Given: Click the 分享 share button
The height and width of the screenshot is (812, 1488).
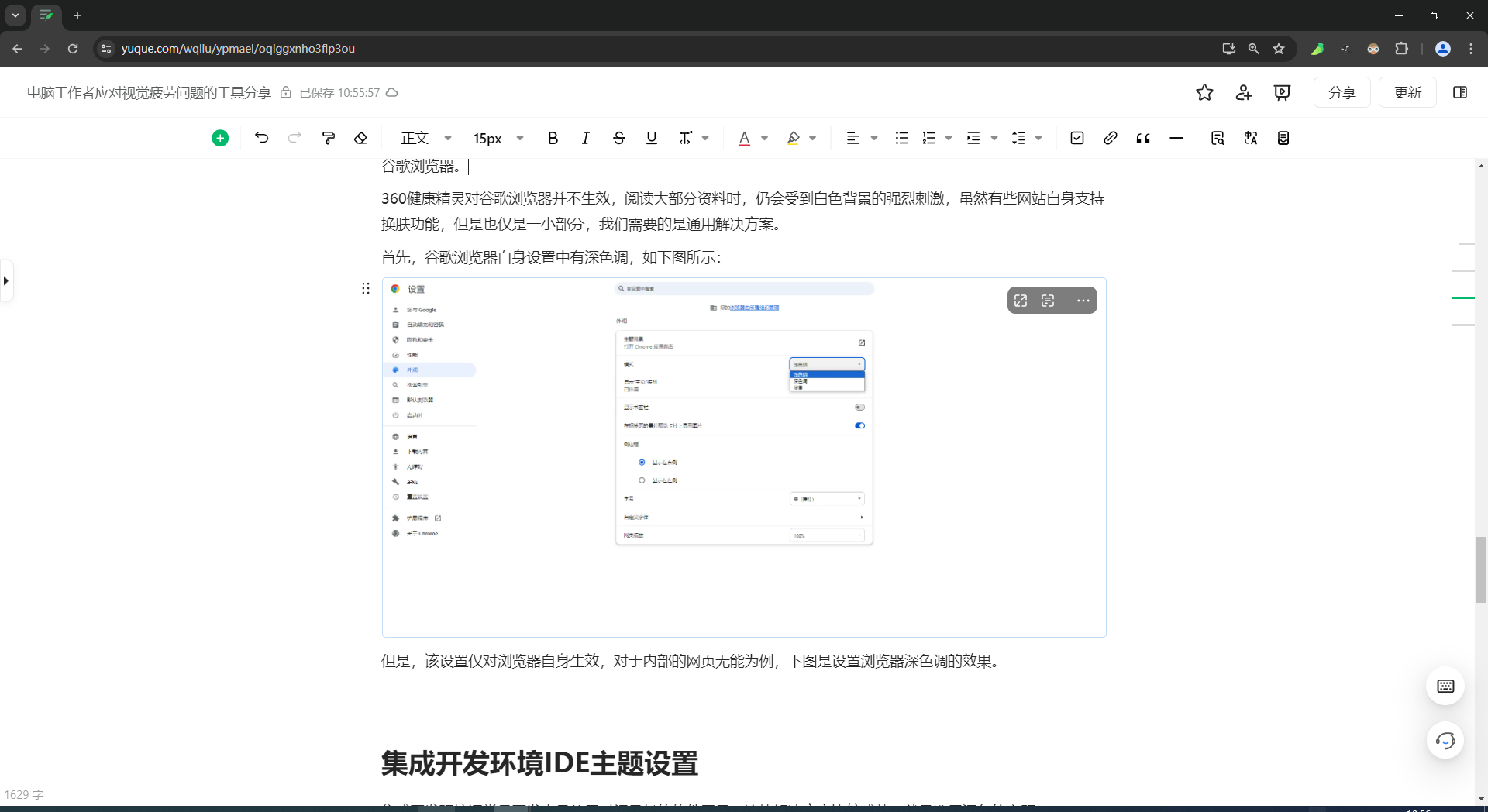Looking at the screenshot, I should pos(1342,92).
